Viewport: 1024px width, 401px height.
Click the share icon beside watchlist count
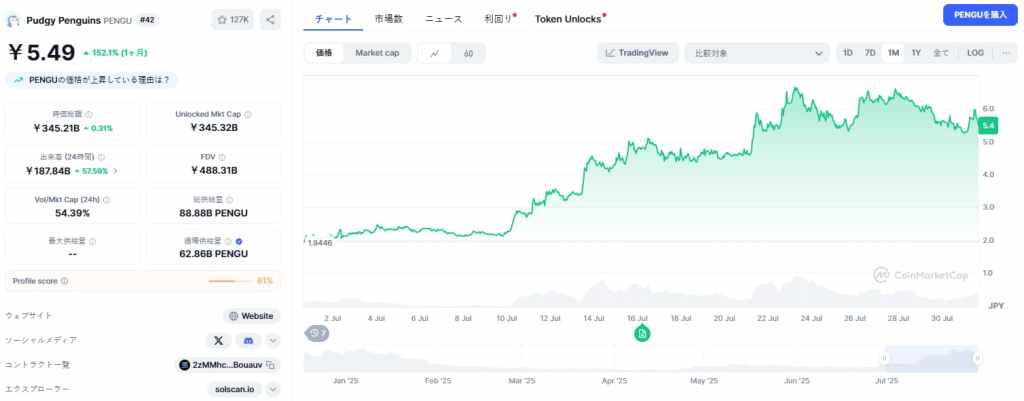pos(271,20)
